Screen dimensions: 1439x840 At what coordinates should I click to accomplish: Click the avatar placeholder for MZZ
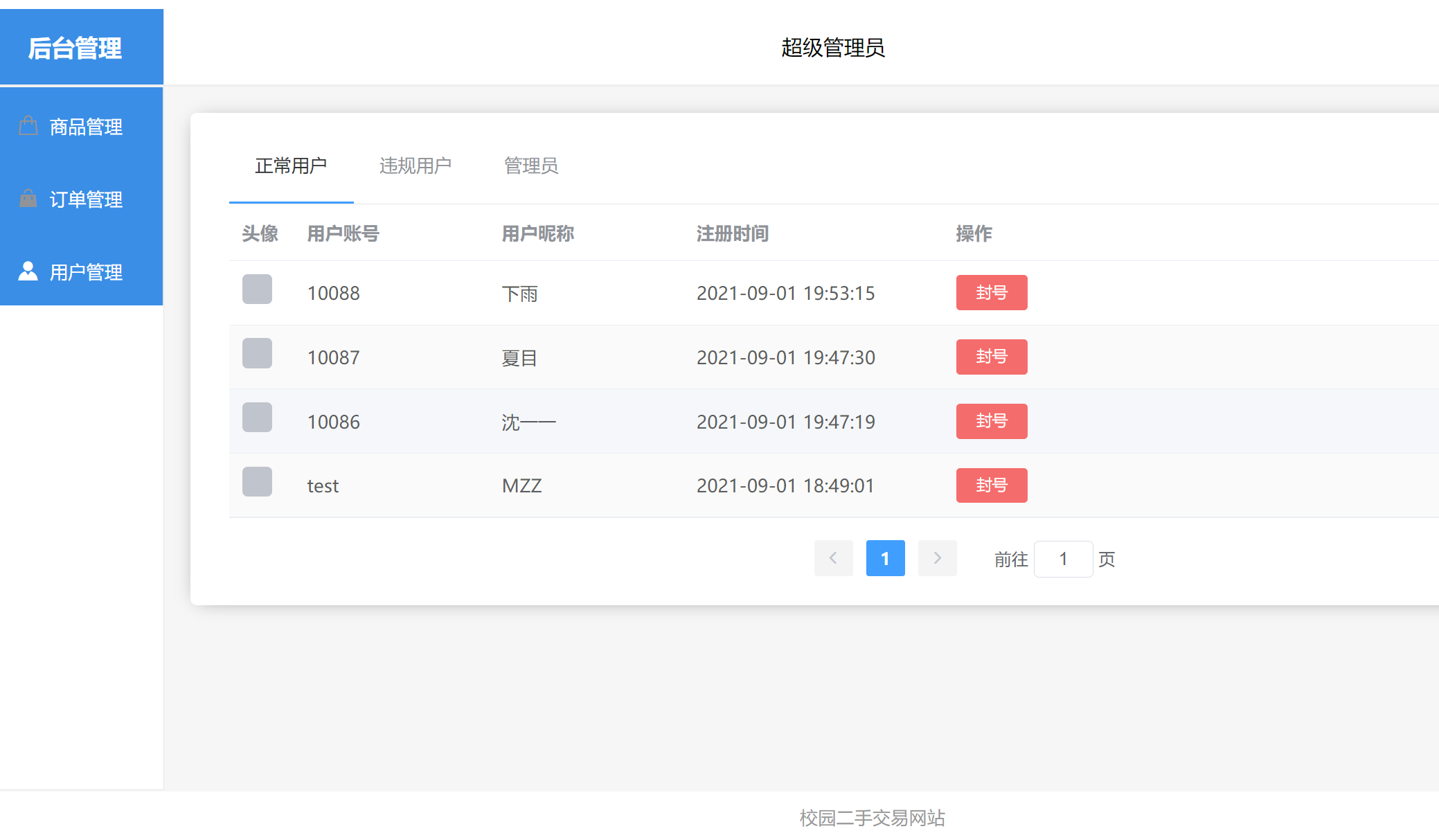click(x=257, y=482)
